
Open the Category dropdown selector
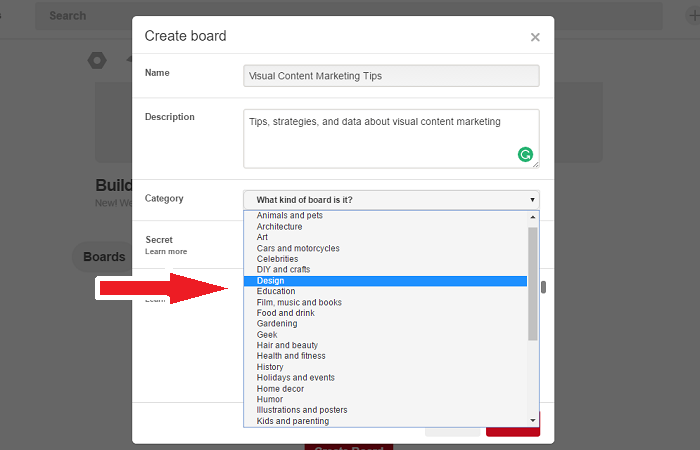coord(391,199)
